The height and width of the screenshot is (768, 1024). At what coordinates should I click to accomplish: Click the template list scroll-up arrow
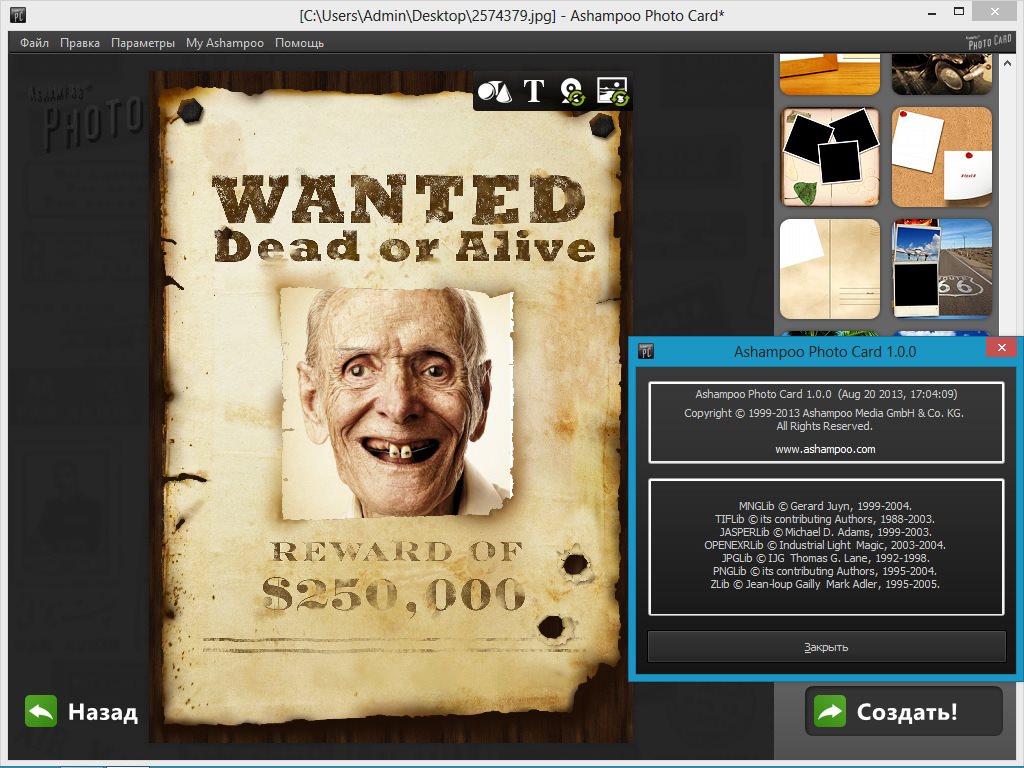click(1007, 64)
